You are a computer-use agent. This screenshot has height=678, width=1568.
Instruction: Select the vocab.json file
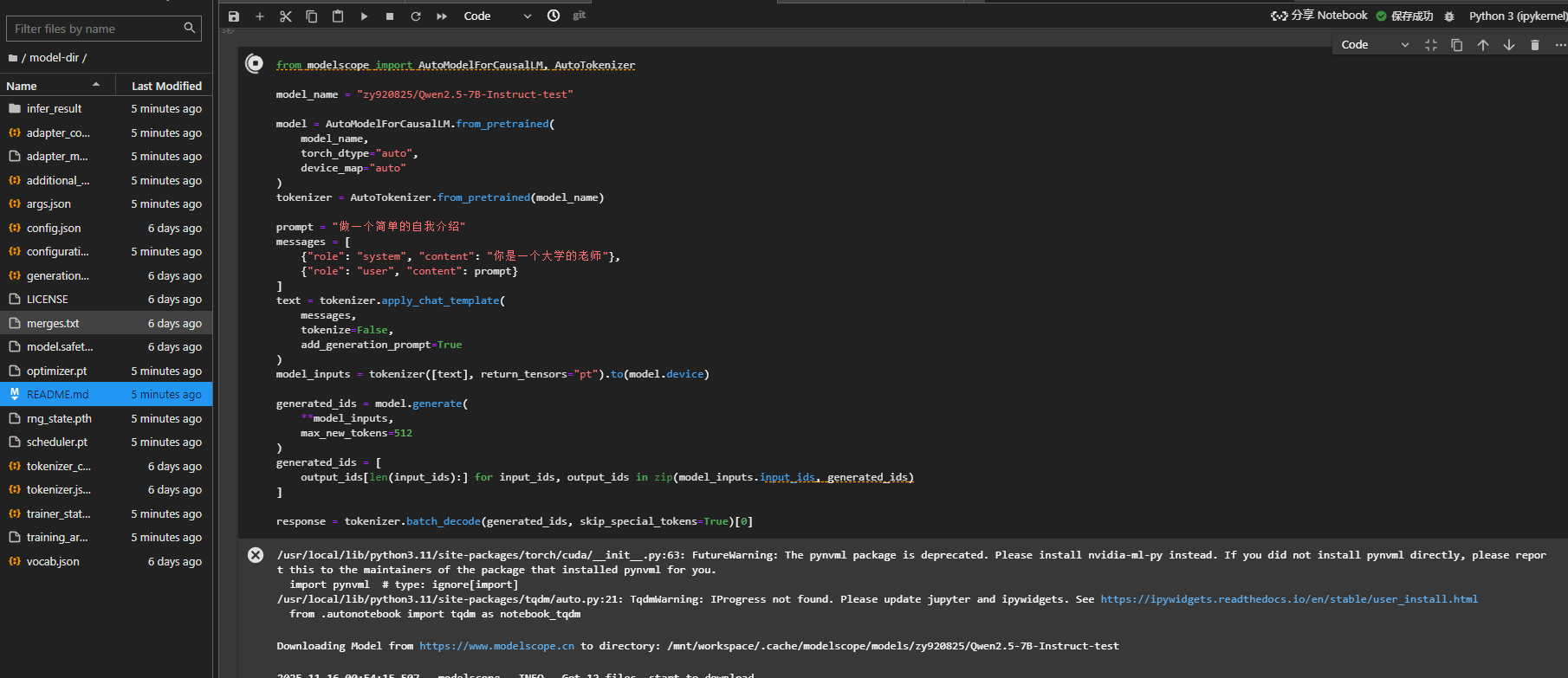106,561
